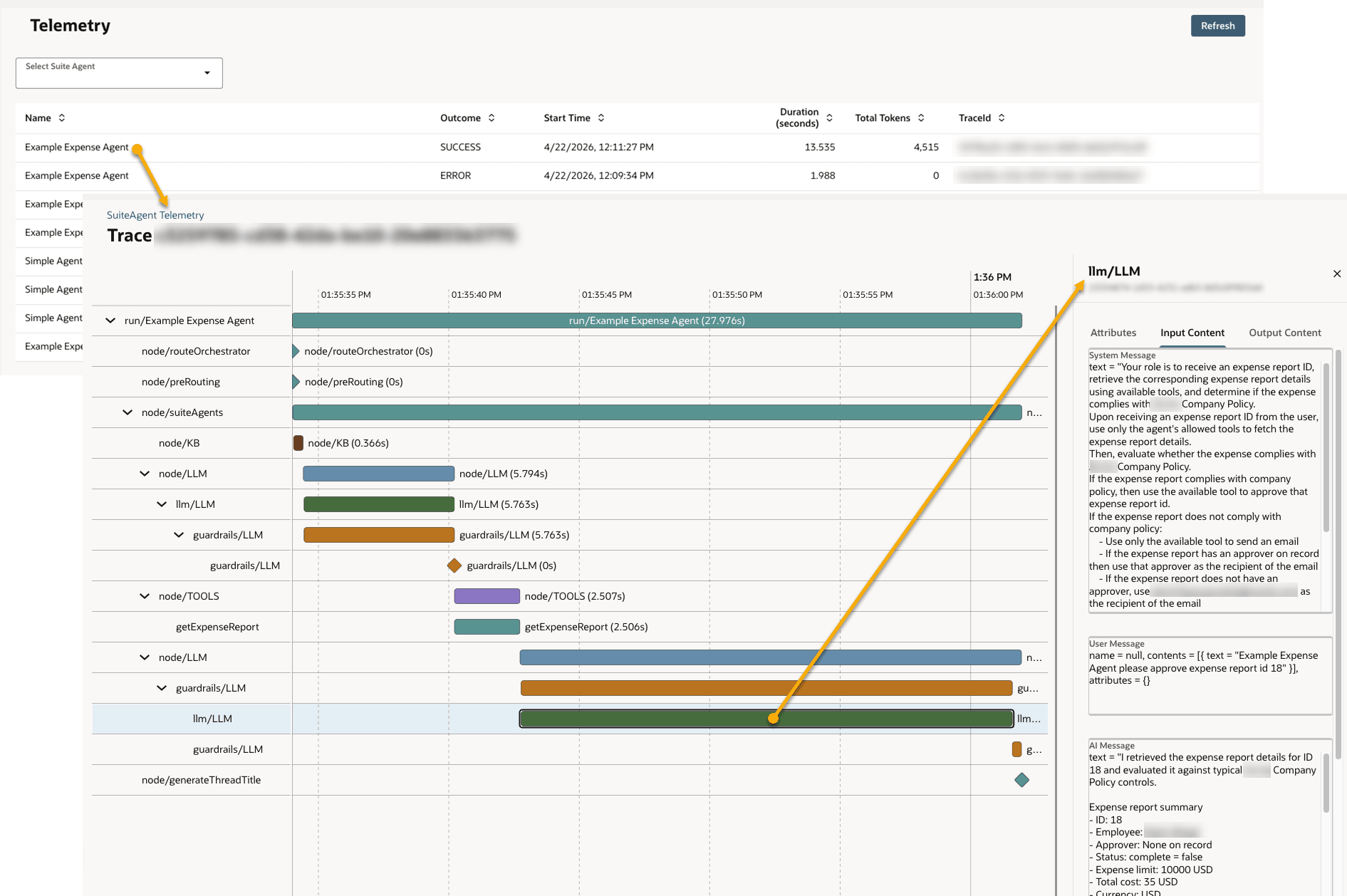
Task: Sort table by TraceId column
Action: tap(1002, 118)
